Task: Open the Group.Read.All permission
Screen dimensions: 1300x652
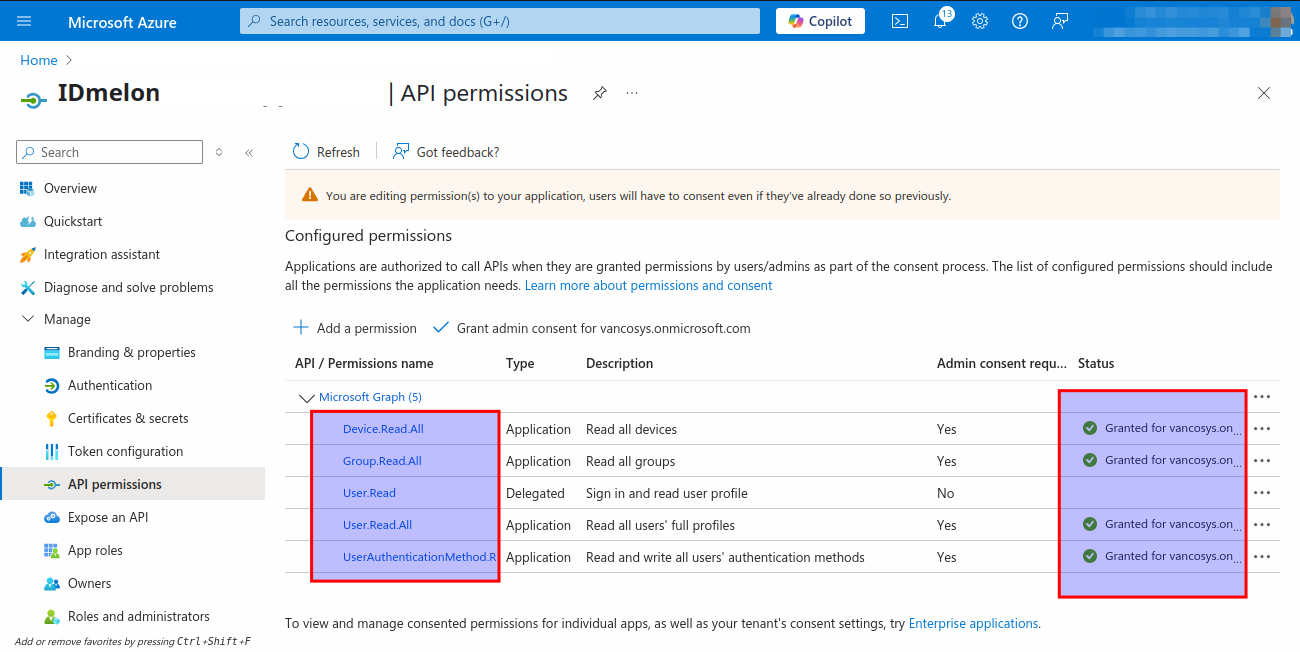Action: point(382,461)
